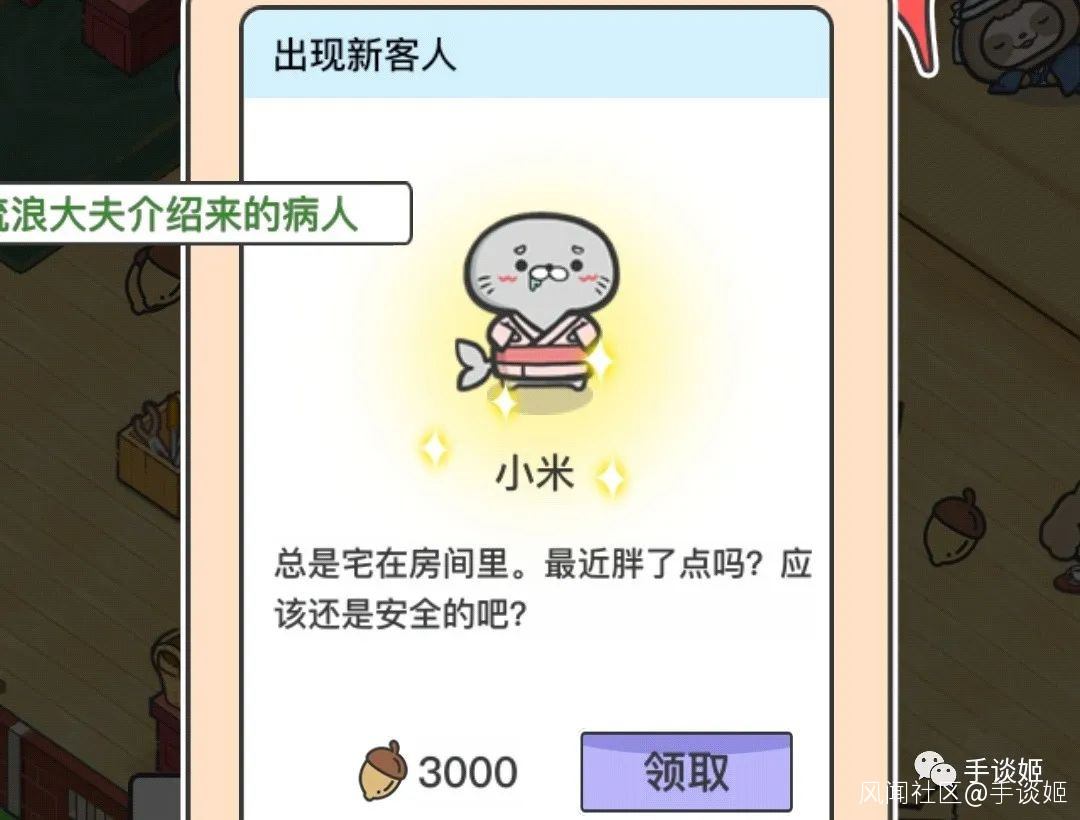
Task: Click the character name 小米
Action: click(535, 474)
